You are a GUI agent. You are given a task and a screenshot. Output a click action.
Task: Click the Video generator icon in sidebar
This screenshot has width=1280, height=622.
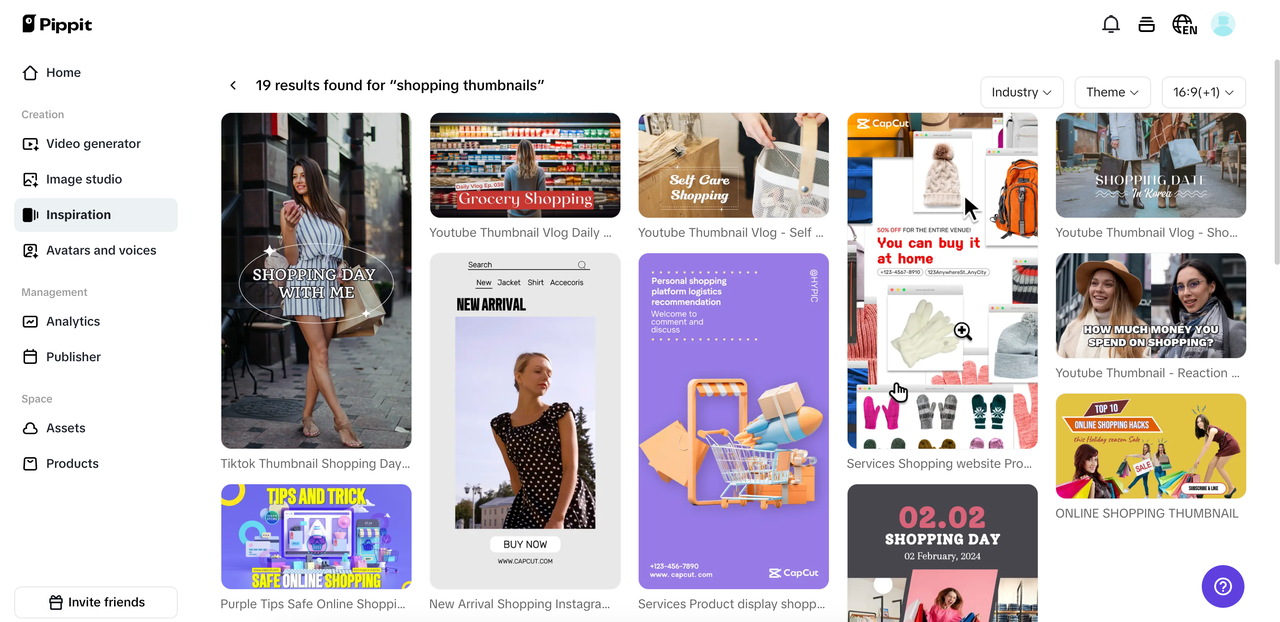pyautogui.click(x=30, y=144)
